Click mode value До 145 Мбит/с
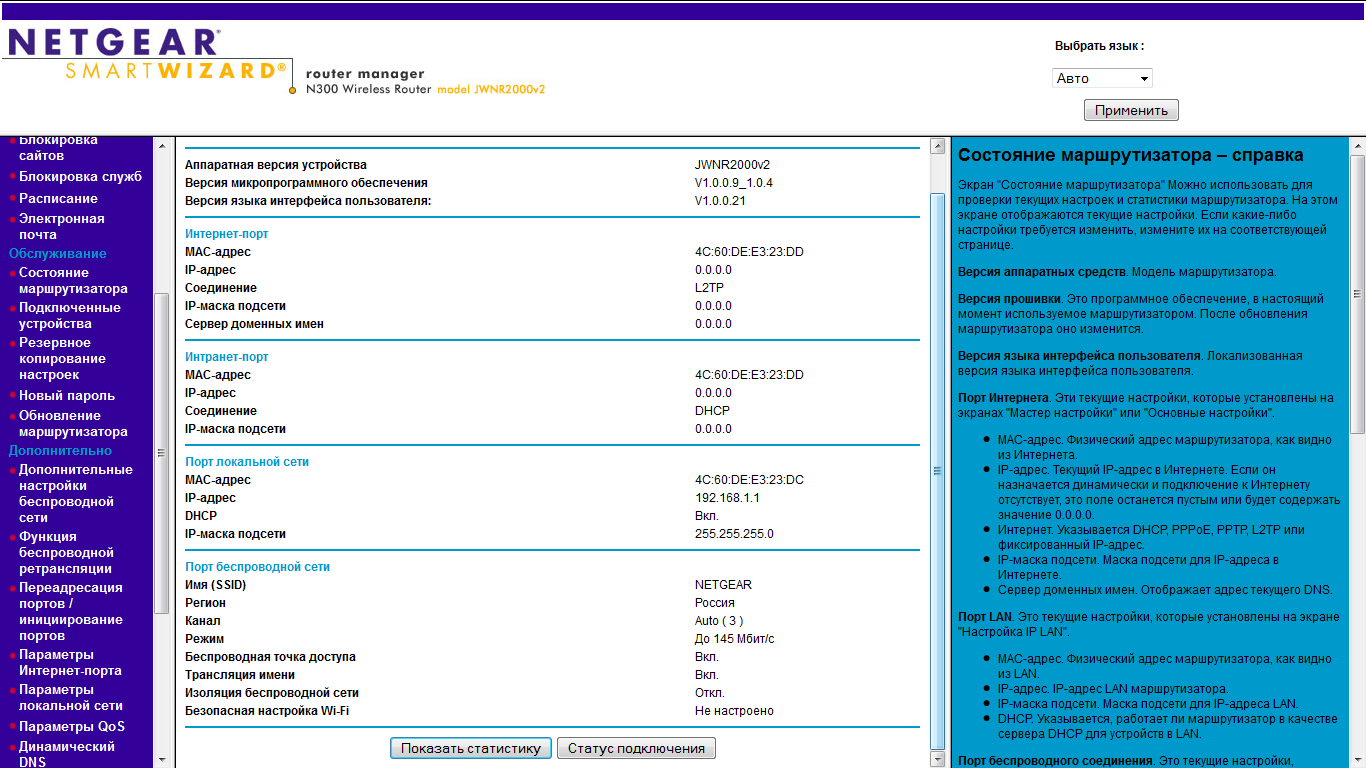1366x768 pixels. point(734,639)
